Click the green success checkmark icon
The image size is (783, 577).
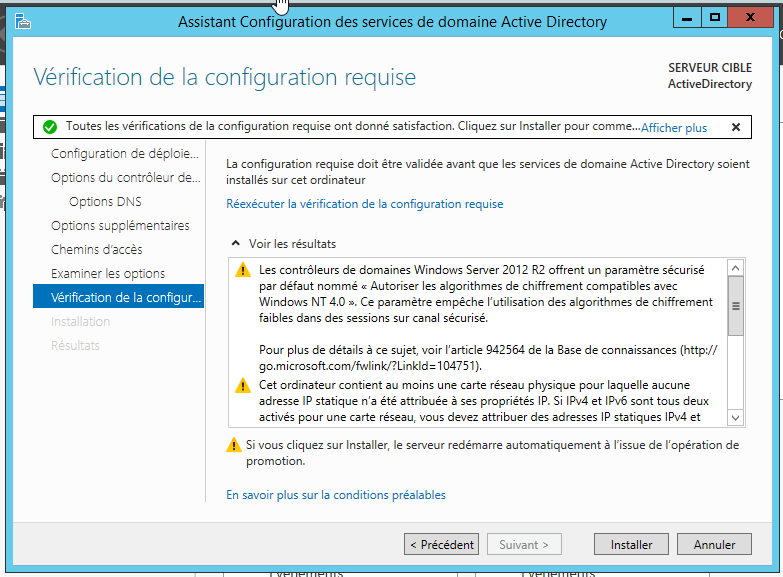tap(50, 127)
